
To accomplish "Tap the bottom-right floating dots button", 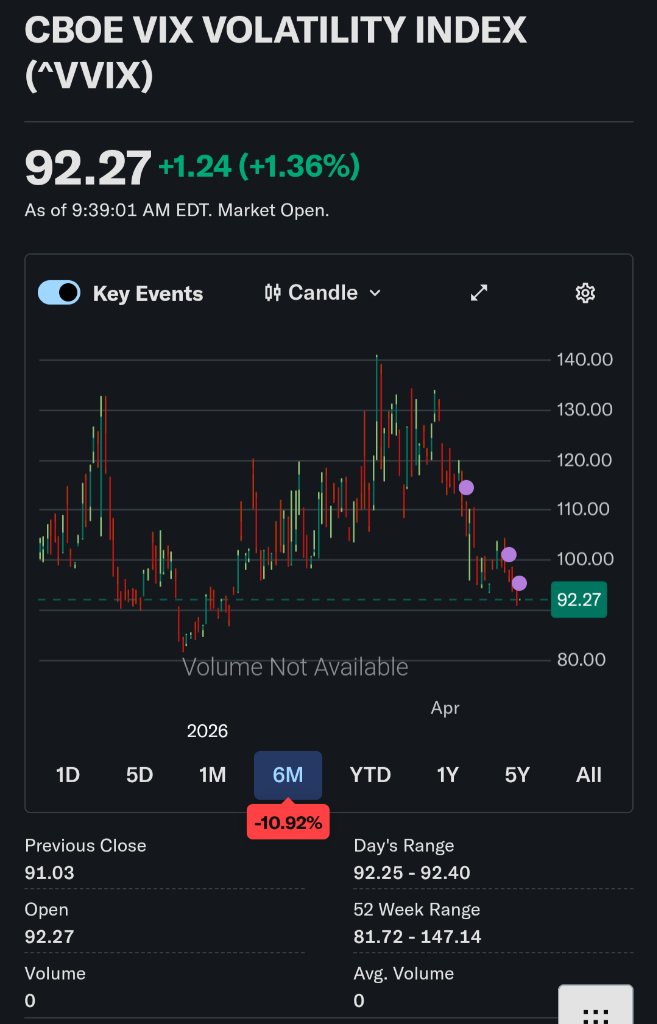I will (x=595, y=1008).
